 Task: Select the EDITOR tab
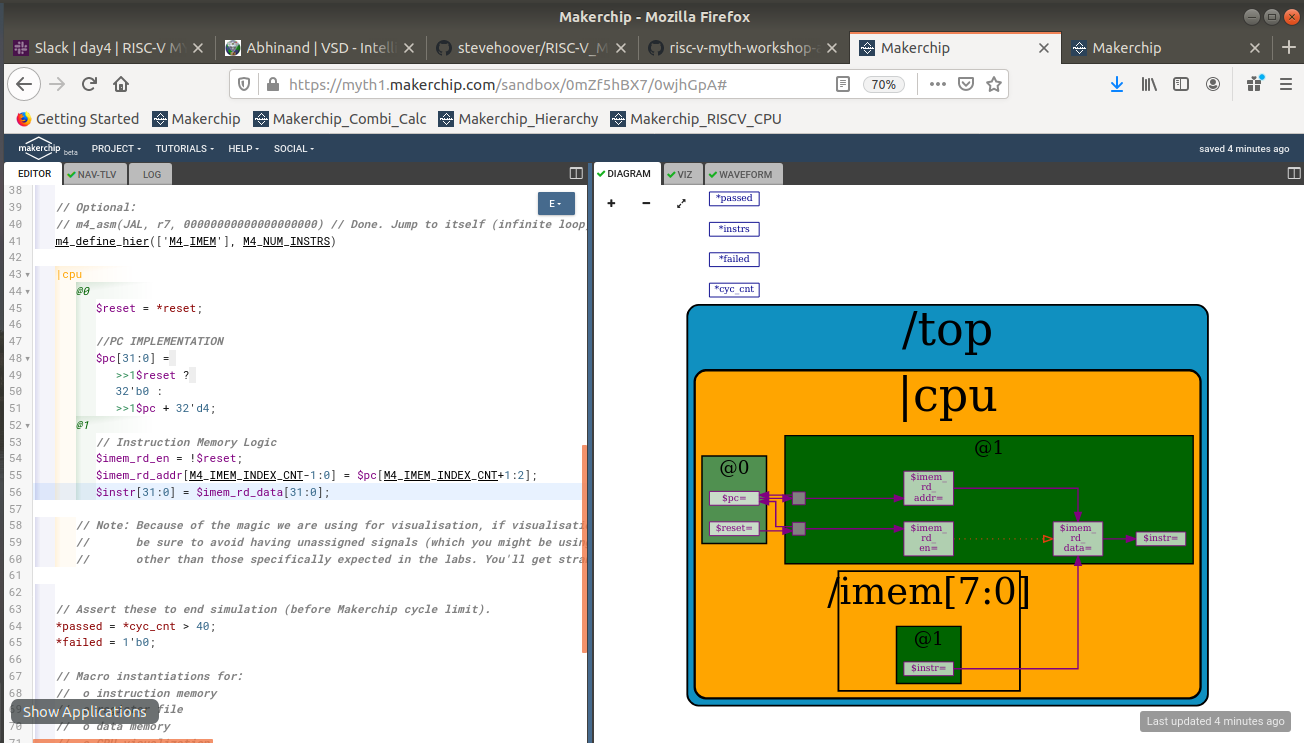[x=34, y=174]
